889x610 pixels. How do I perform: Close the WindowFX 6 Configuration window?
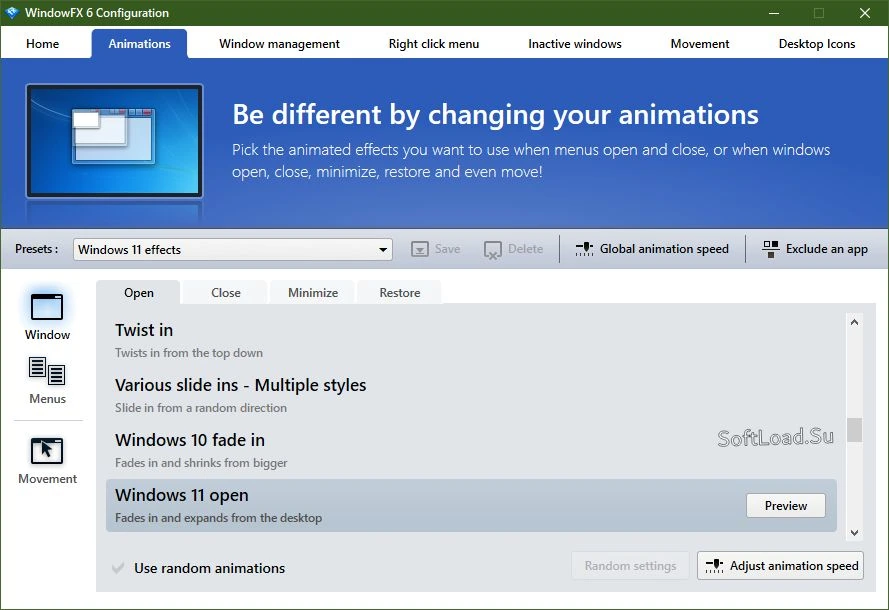(865, 12)
